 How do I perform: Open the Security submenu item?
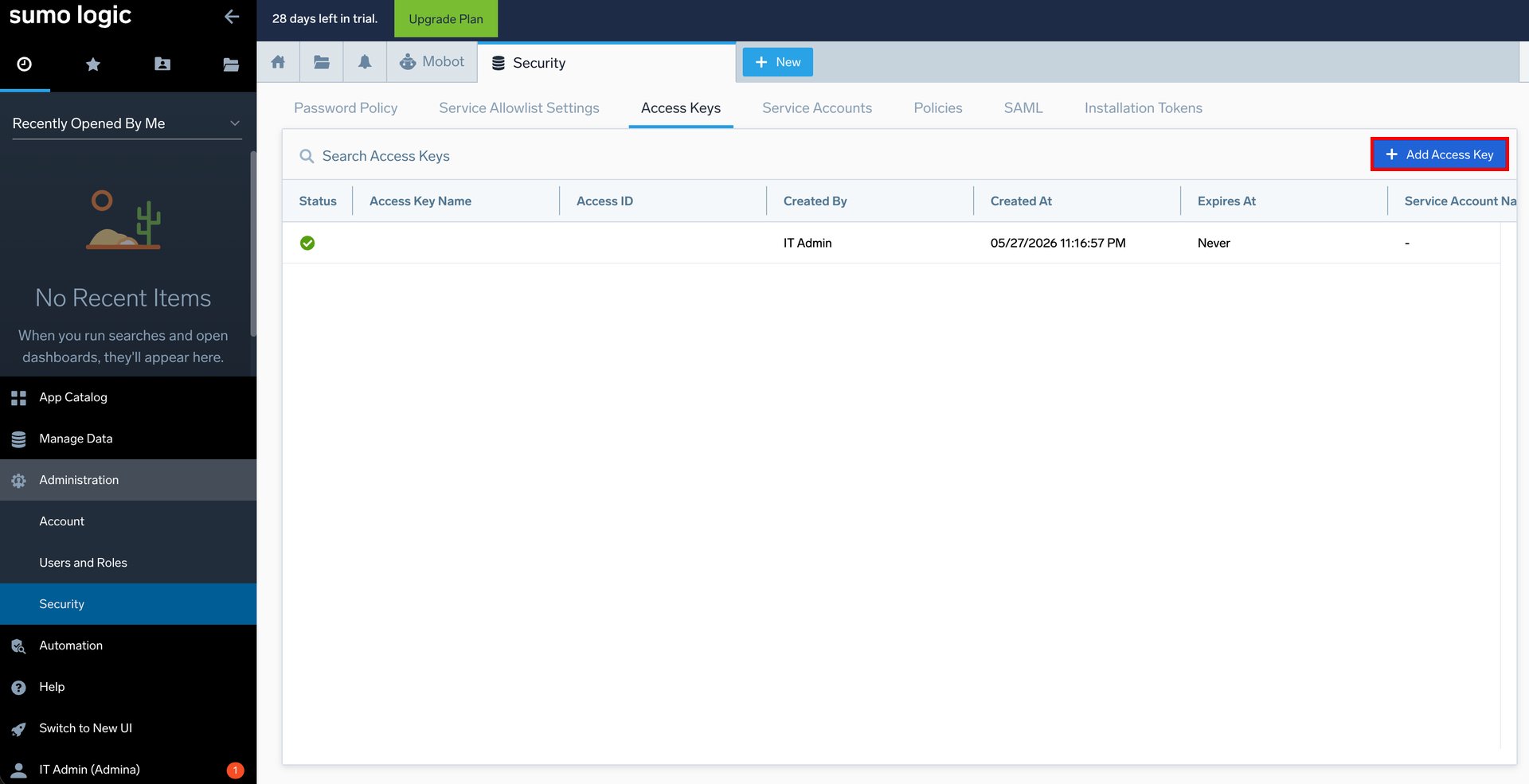(128, 604)
